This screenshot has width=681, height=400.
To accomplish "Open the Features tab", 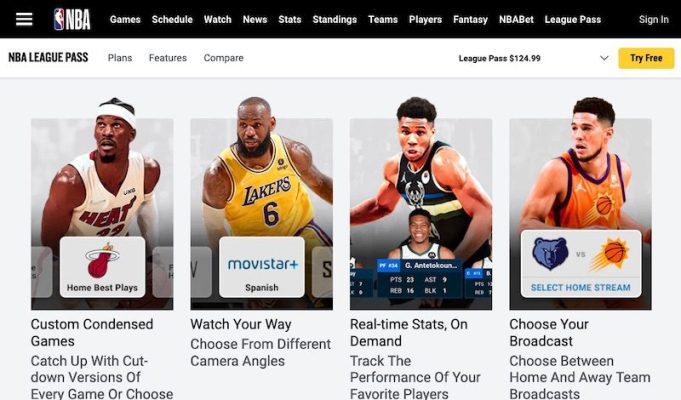I will 168,58.
